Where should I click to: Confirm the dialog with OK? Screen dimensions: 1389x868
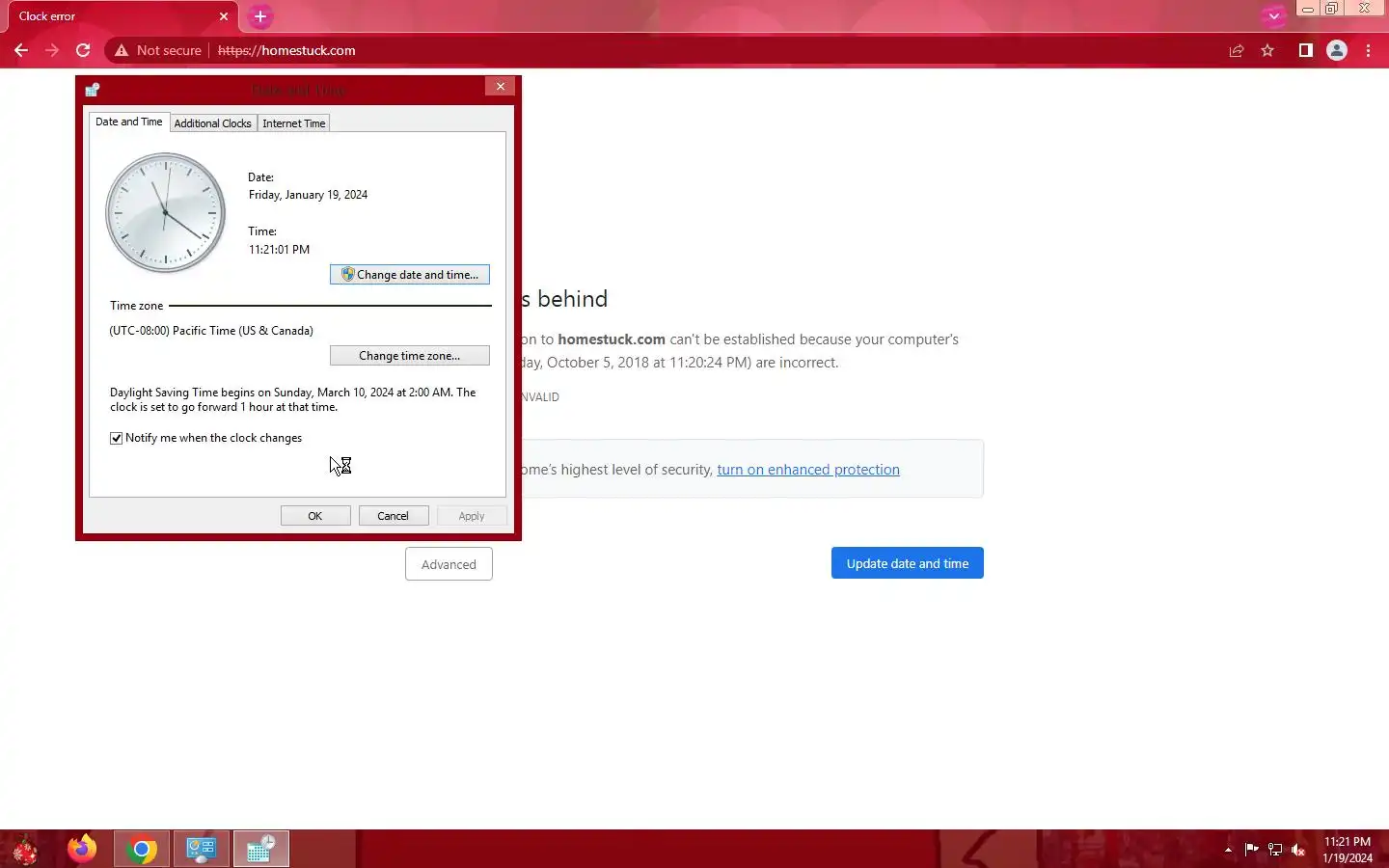tap(315, 516)
